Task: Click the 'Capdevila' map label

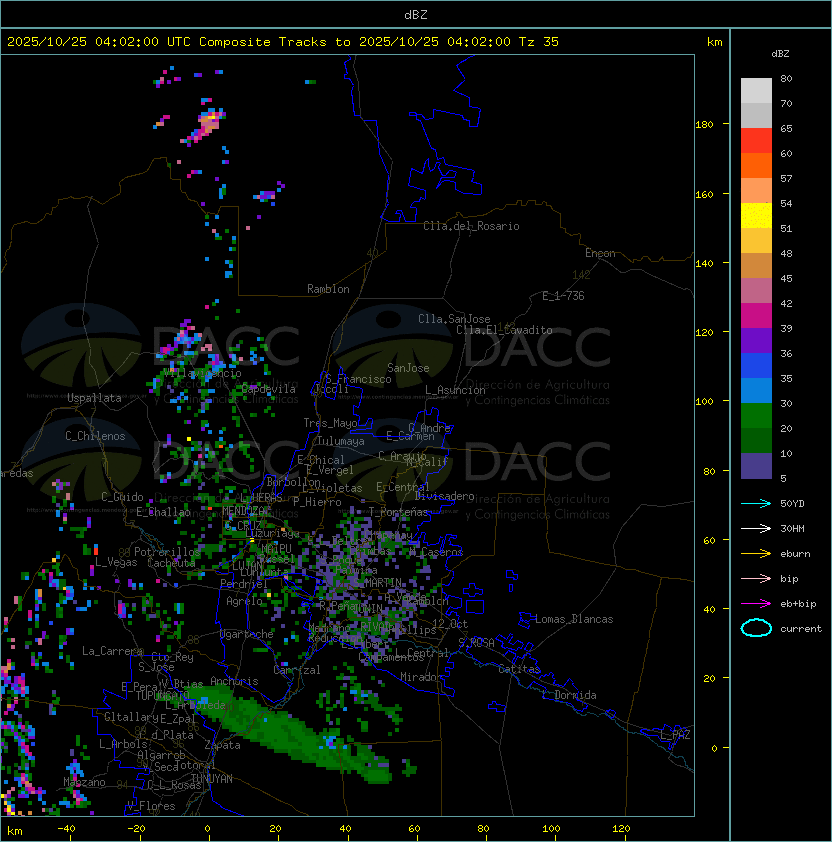Action: pos(269,389)
